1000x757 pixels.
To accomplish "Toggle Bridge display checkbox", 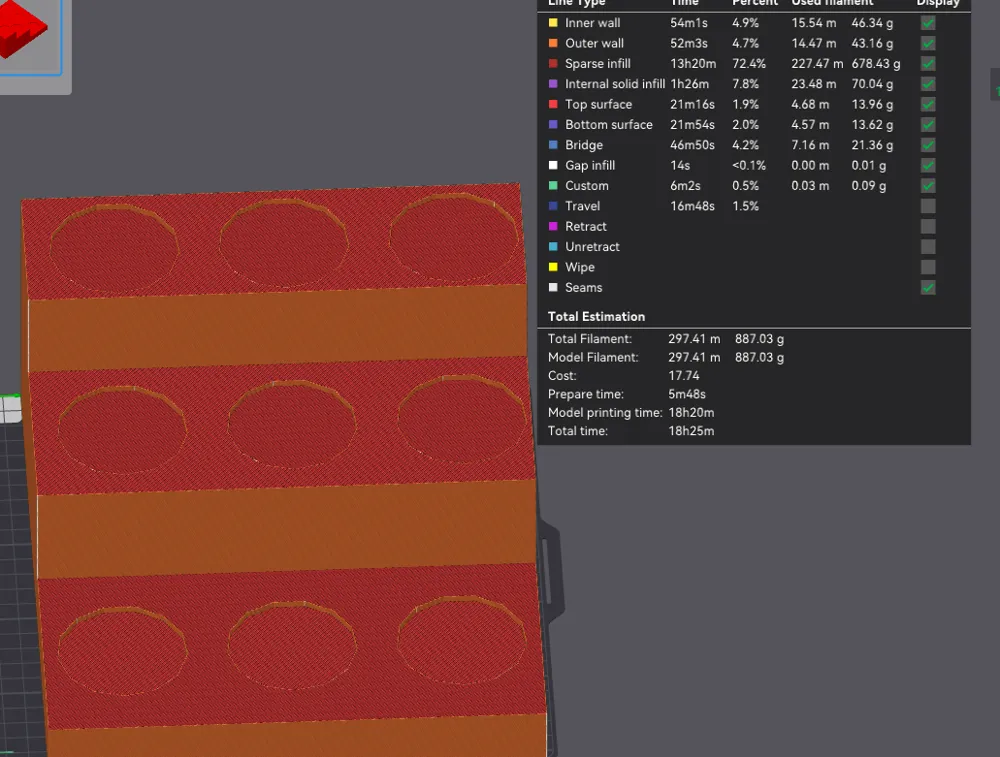I will coord(928,145).
